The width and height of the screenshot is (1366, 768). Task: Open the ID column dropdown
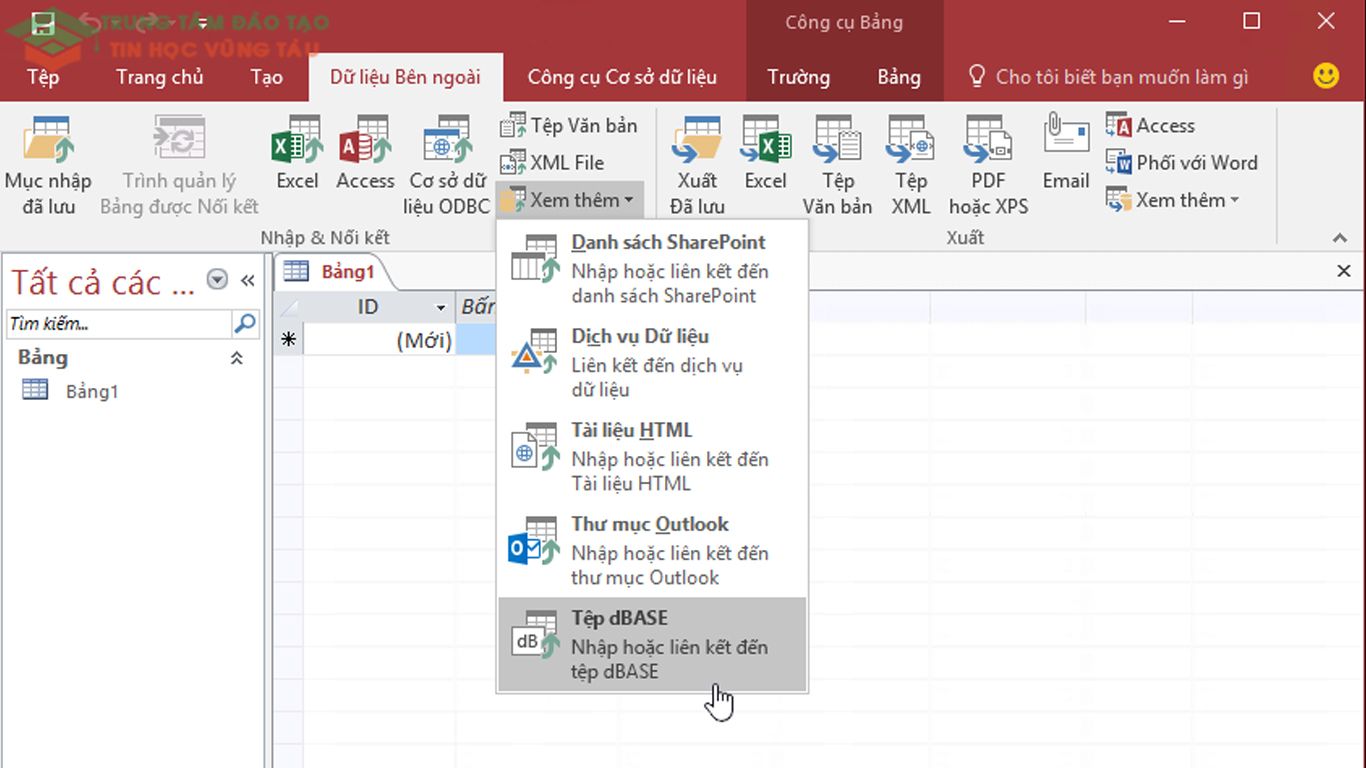438,306
